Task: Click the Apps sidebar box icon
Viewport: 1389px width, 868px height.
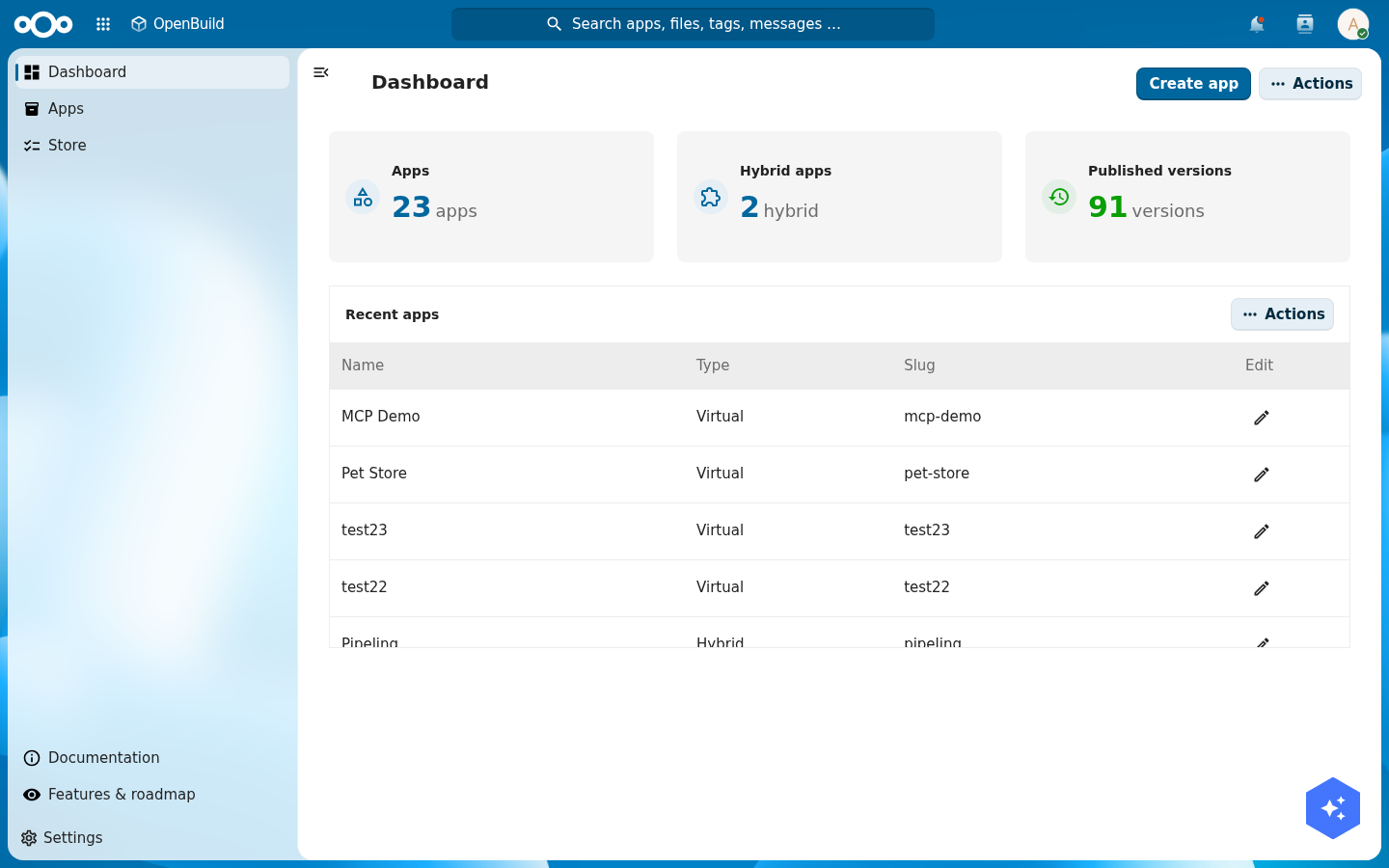Action: point(32,109)
